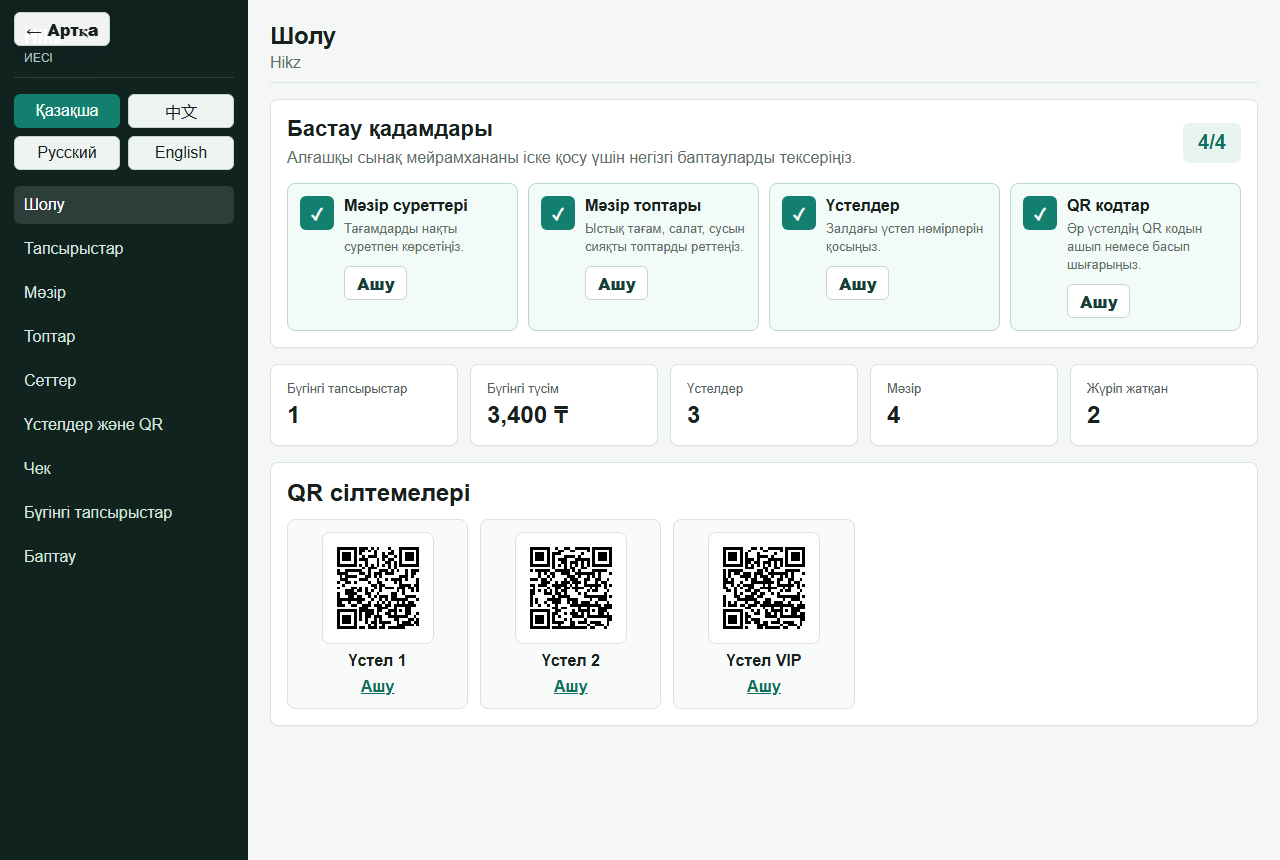The height and width of the screenshot is (860, 1280).
Task: Open Тапсырыстар in the sidebar
Action: click(x=124, y=249)
